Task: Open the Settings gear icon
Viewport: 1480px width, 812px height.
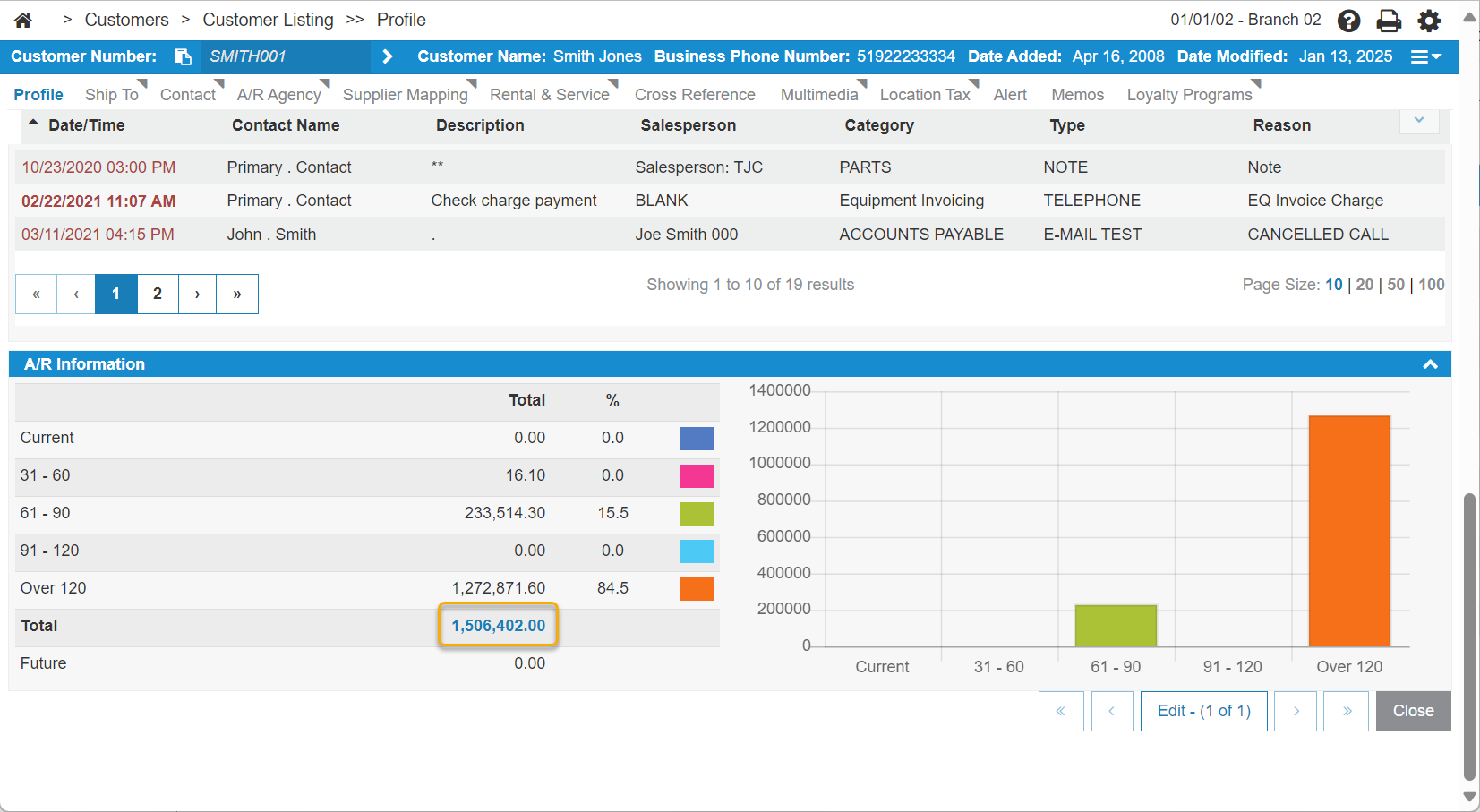Action: tap(1429, 21)
